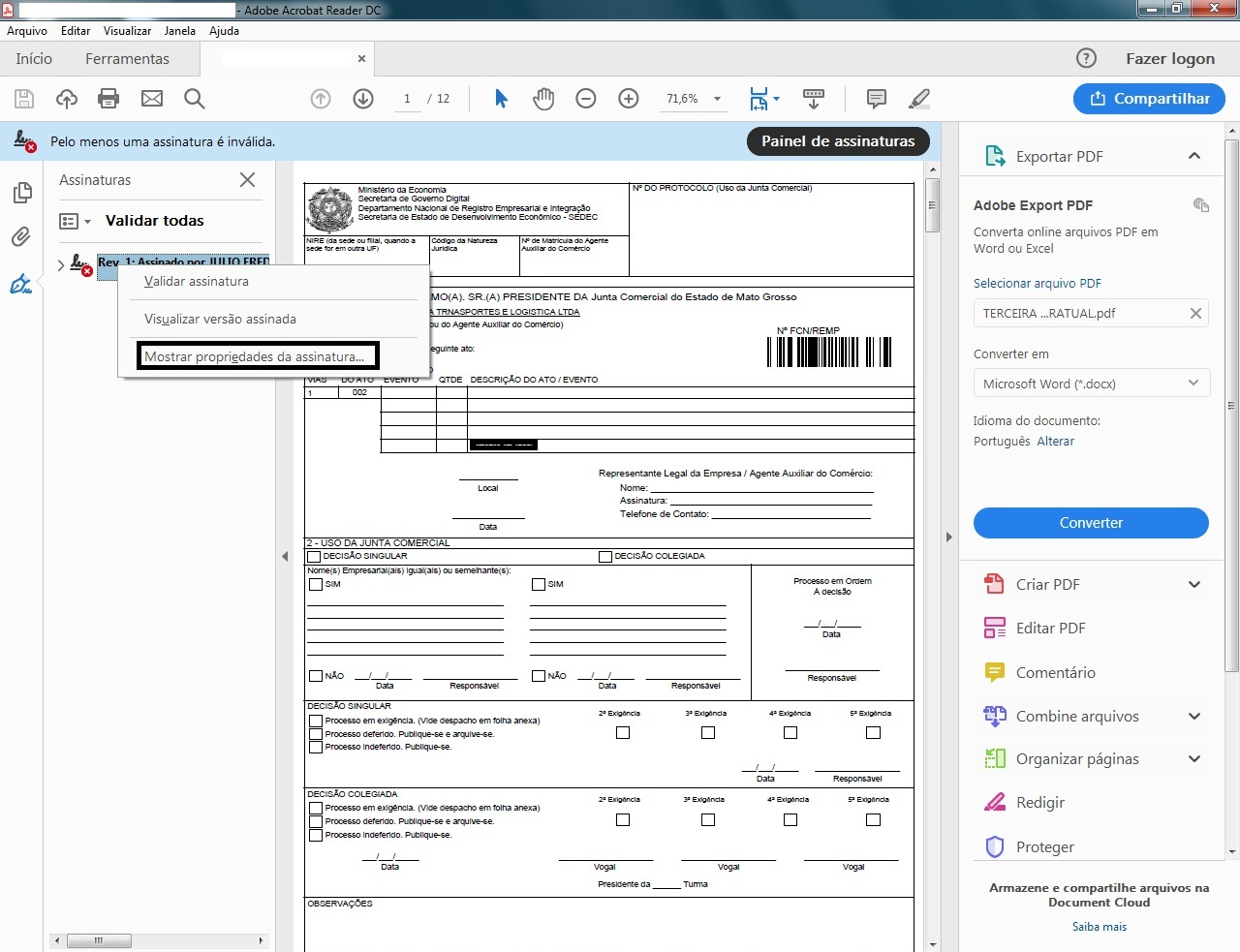Open the Converter em format dropdown

(x=1092, y=384)
